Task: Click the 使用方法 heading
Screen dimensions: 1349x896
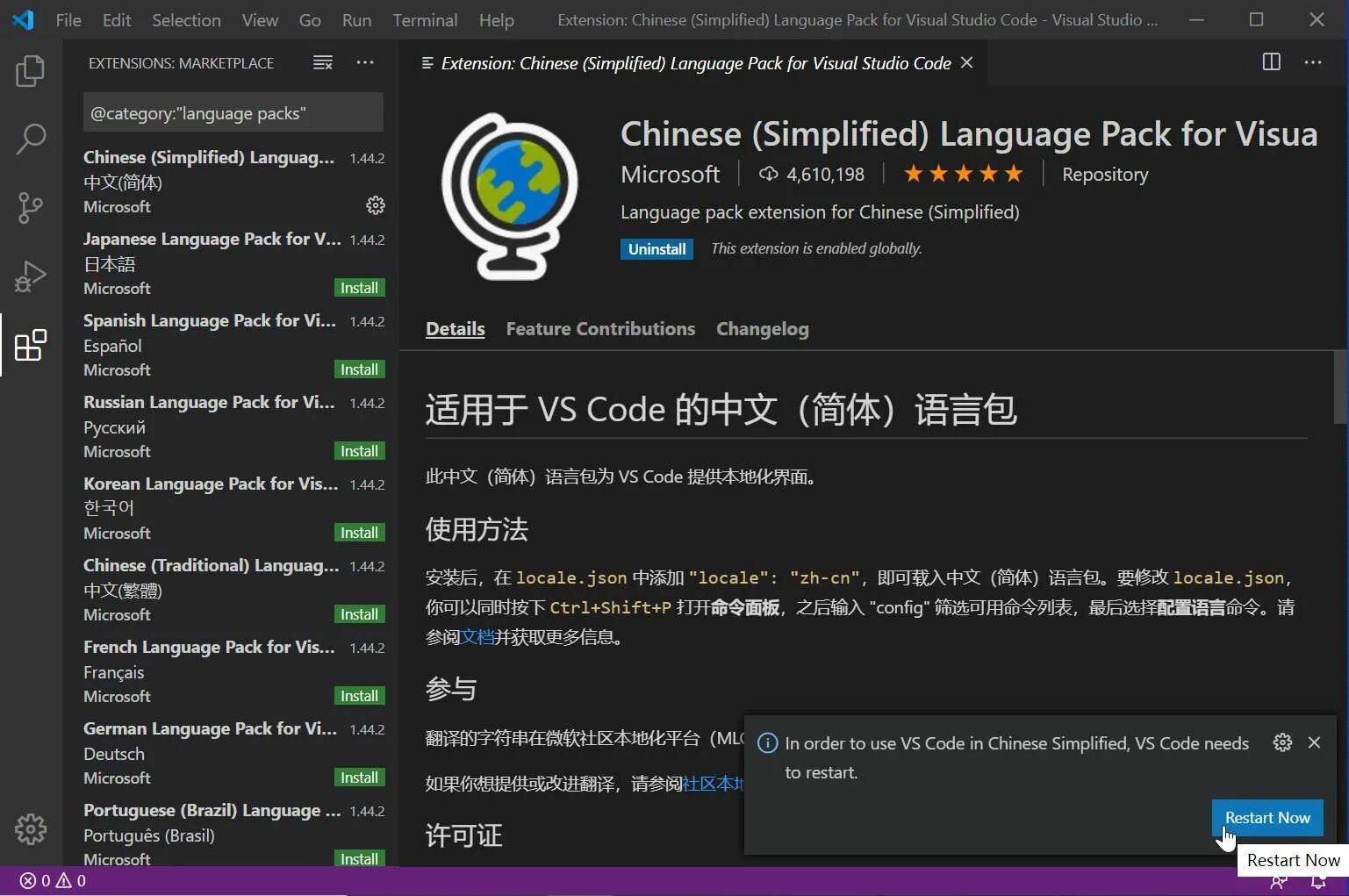Action: (477, 529)
